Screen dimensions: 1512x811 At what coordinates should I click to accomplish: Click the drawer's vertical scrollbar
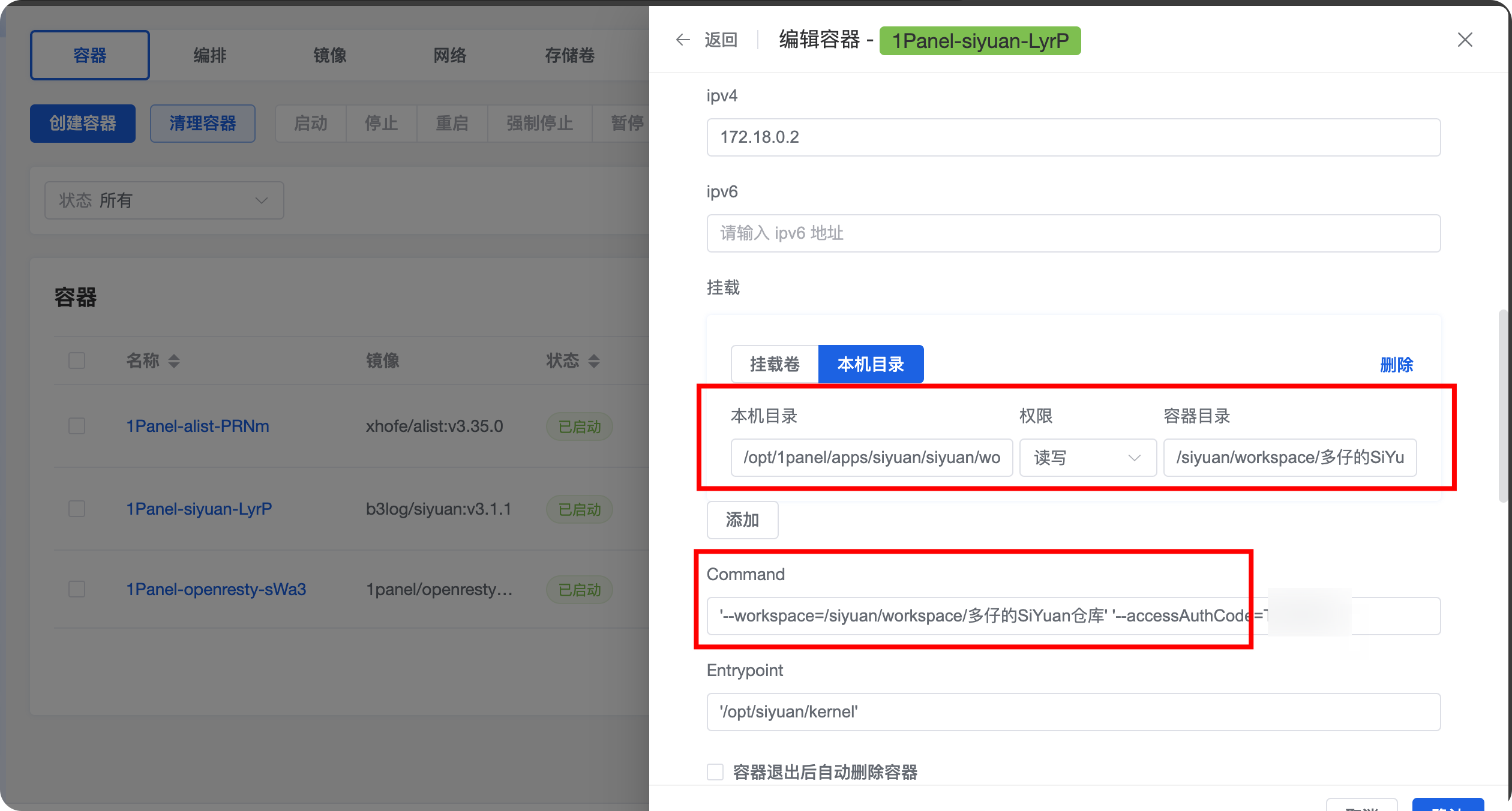pos(1503,405)
